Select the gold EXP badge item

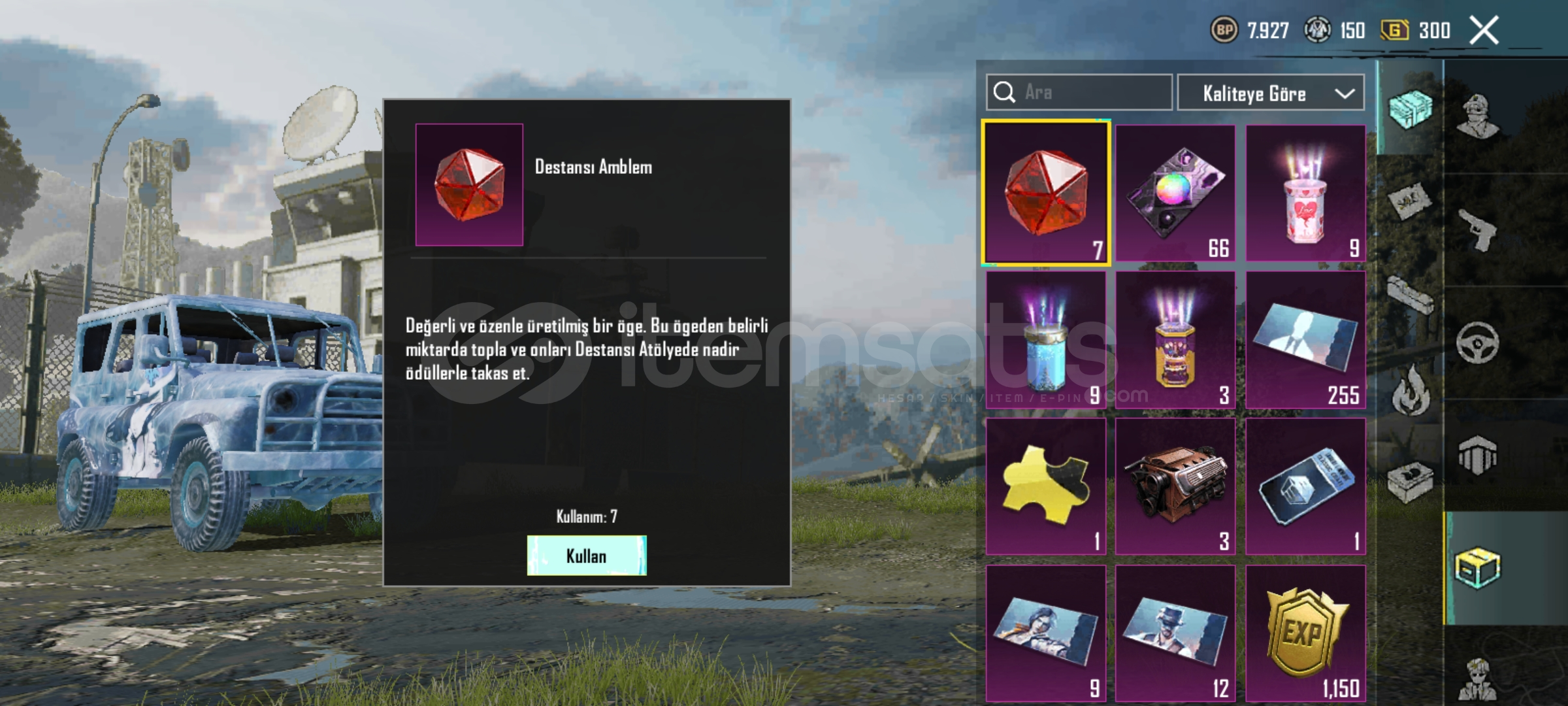[x=1305, y=633]
